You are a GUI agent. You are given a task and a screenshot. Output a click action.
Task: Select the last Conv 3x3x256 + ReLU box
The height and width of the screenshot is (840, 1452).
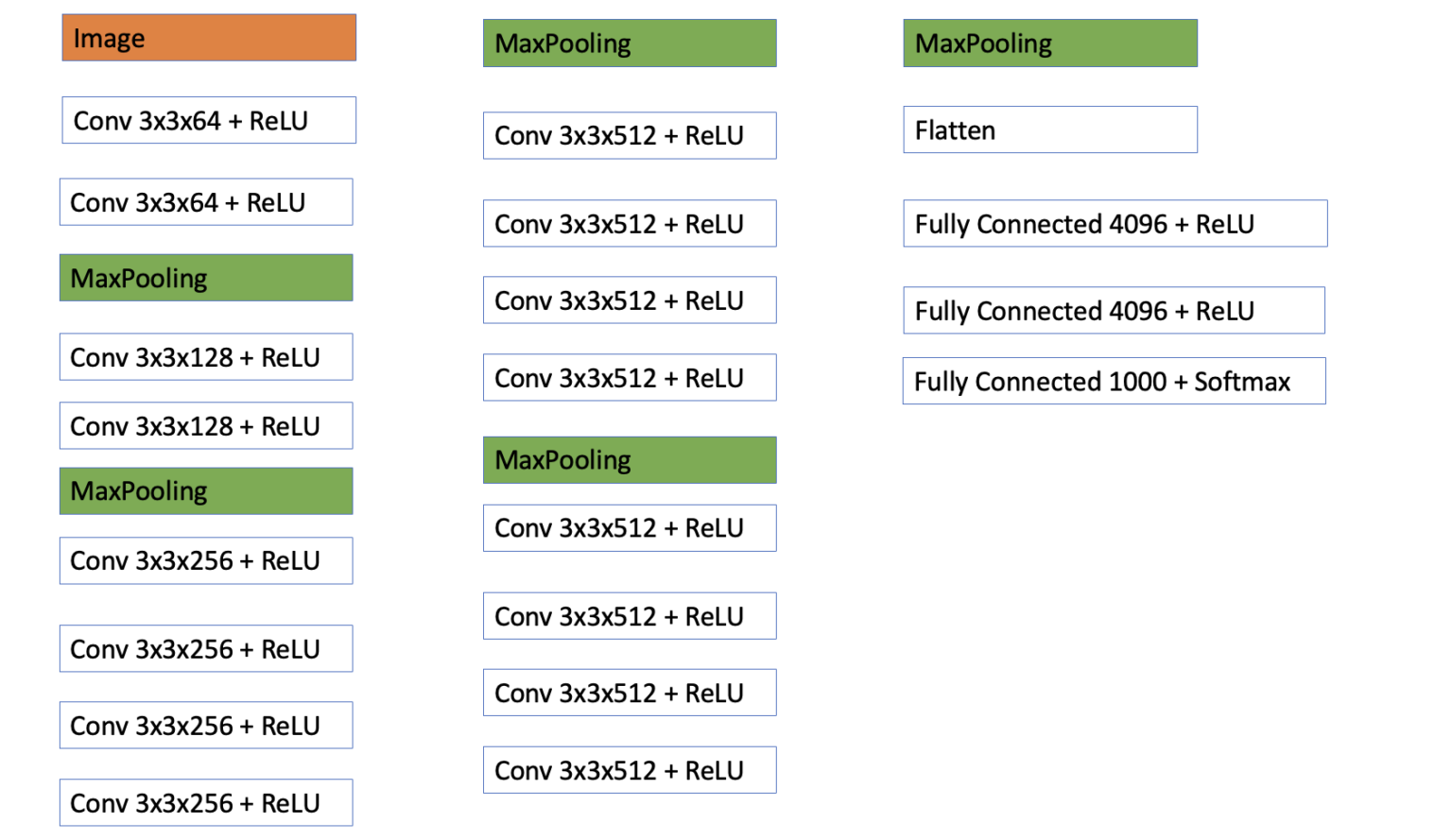tap(206, 802)
